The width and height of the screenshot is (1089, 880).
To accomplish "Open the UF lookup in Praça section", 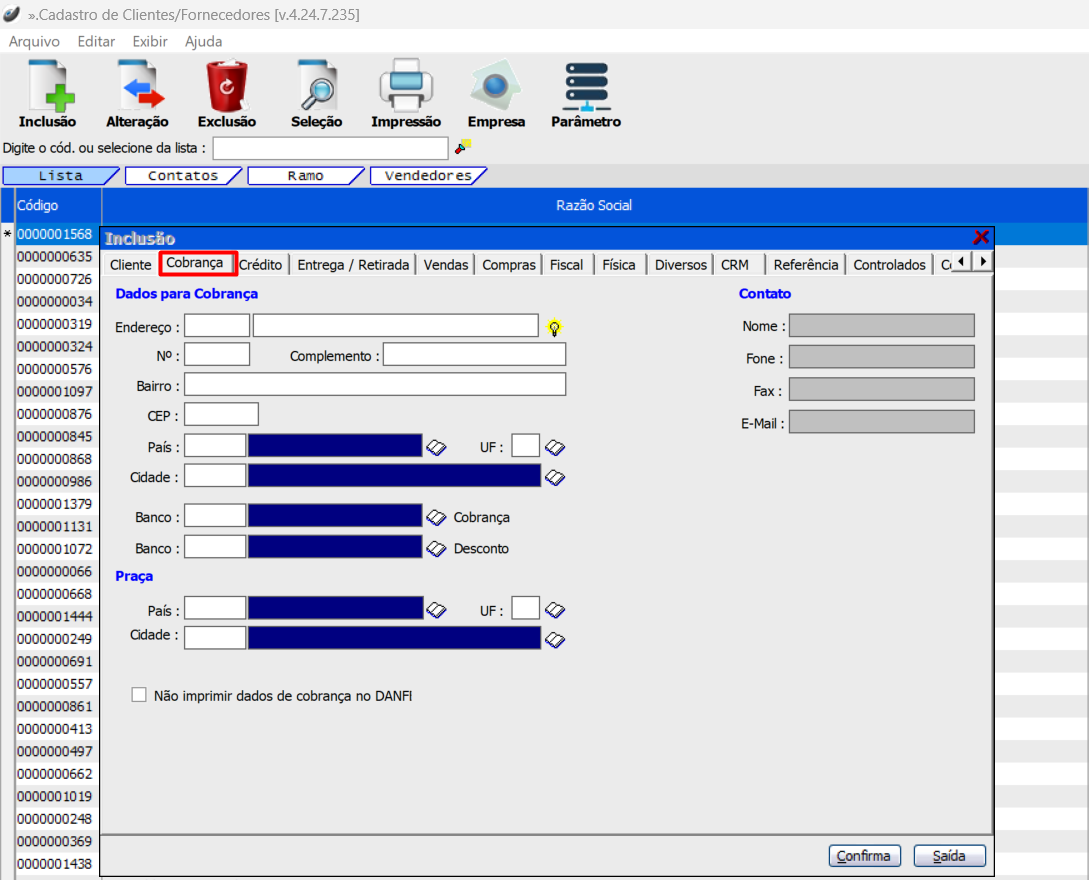I will pos(555,609).
